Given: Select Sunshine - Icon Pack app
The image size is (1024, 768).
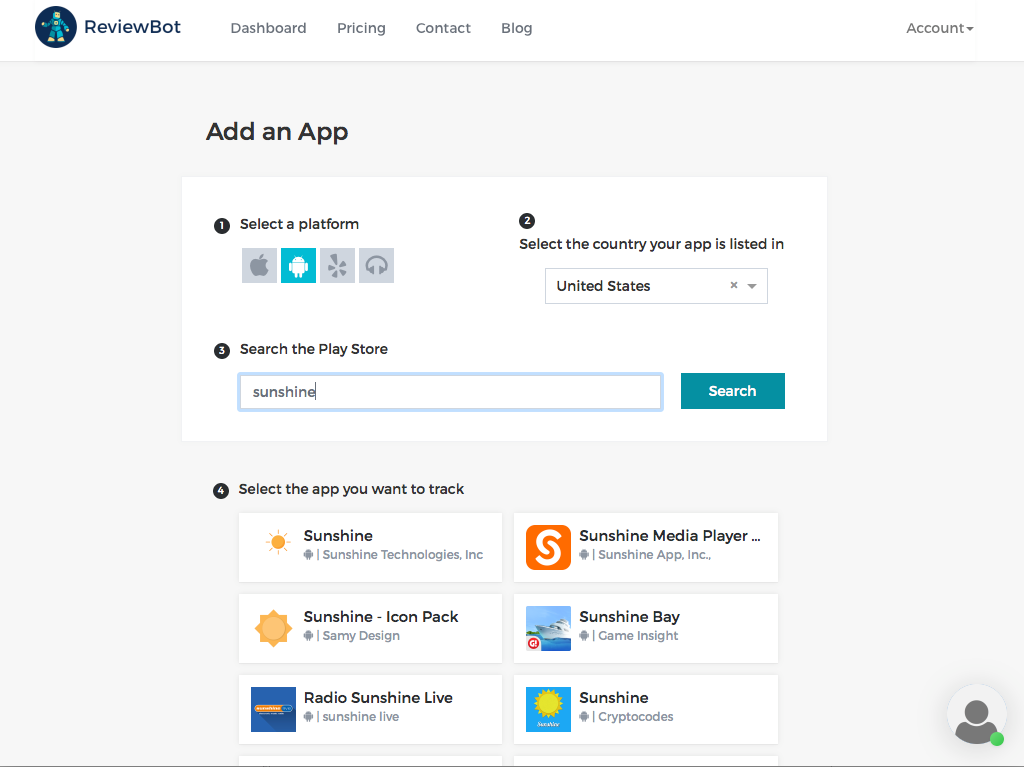Looking at the screenshot, I should pos(370,628).
